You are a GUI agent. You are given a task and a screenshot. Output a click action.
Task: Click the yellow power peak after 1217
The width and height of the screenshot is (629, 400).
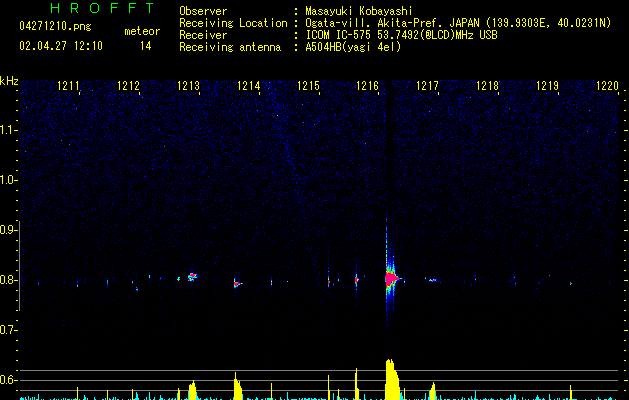coord(432,391)
